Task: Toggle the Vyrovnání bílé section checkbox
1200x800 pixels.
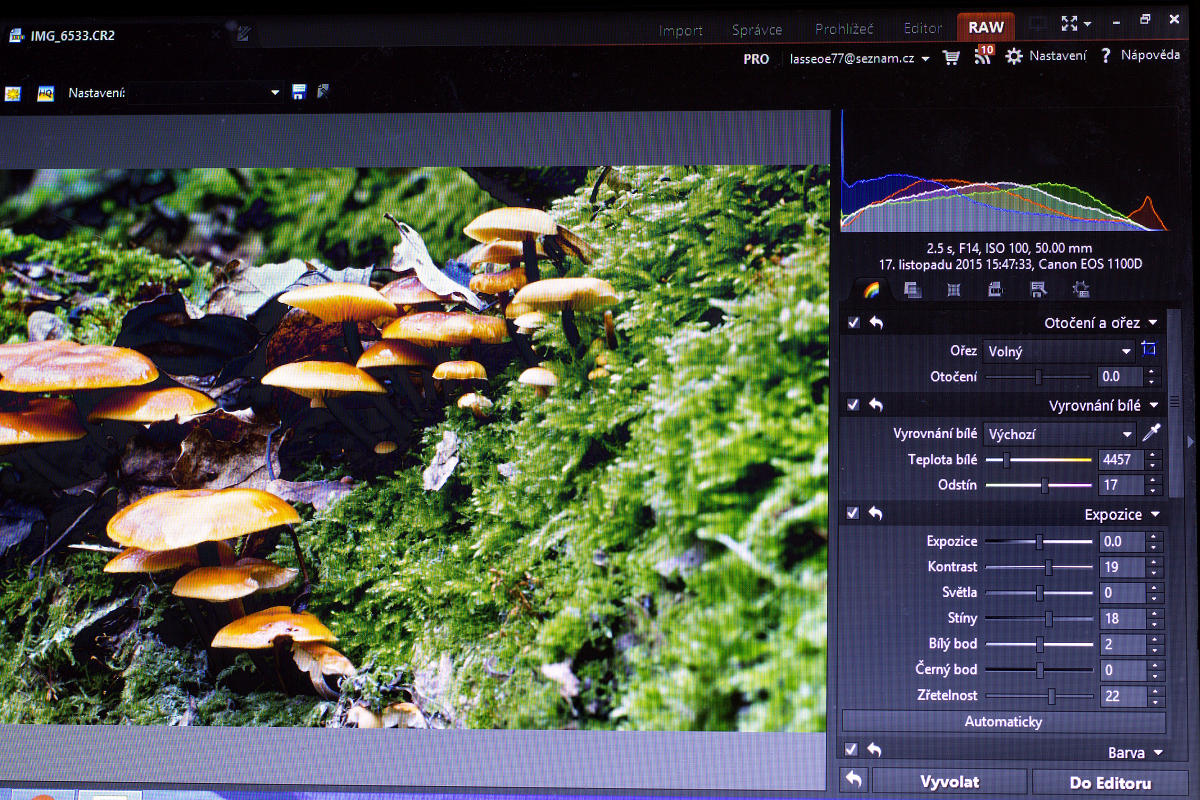Action: pyautogui.click(x=853, y=405)
